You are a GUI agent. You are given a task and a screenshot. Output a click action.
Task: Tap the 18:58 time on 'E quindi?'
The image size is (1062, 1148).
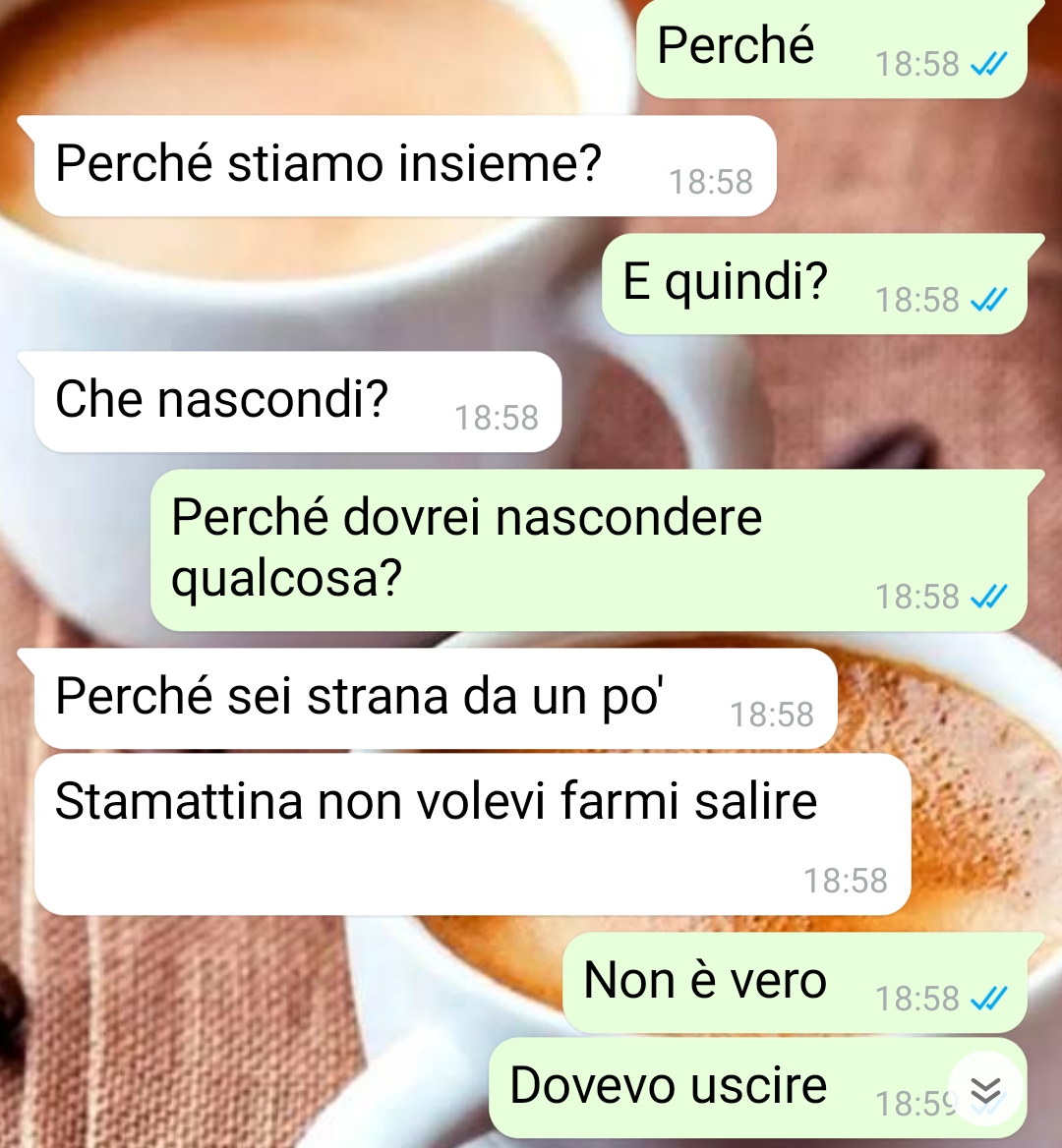pyautogui.click(x=917, y=300)
